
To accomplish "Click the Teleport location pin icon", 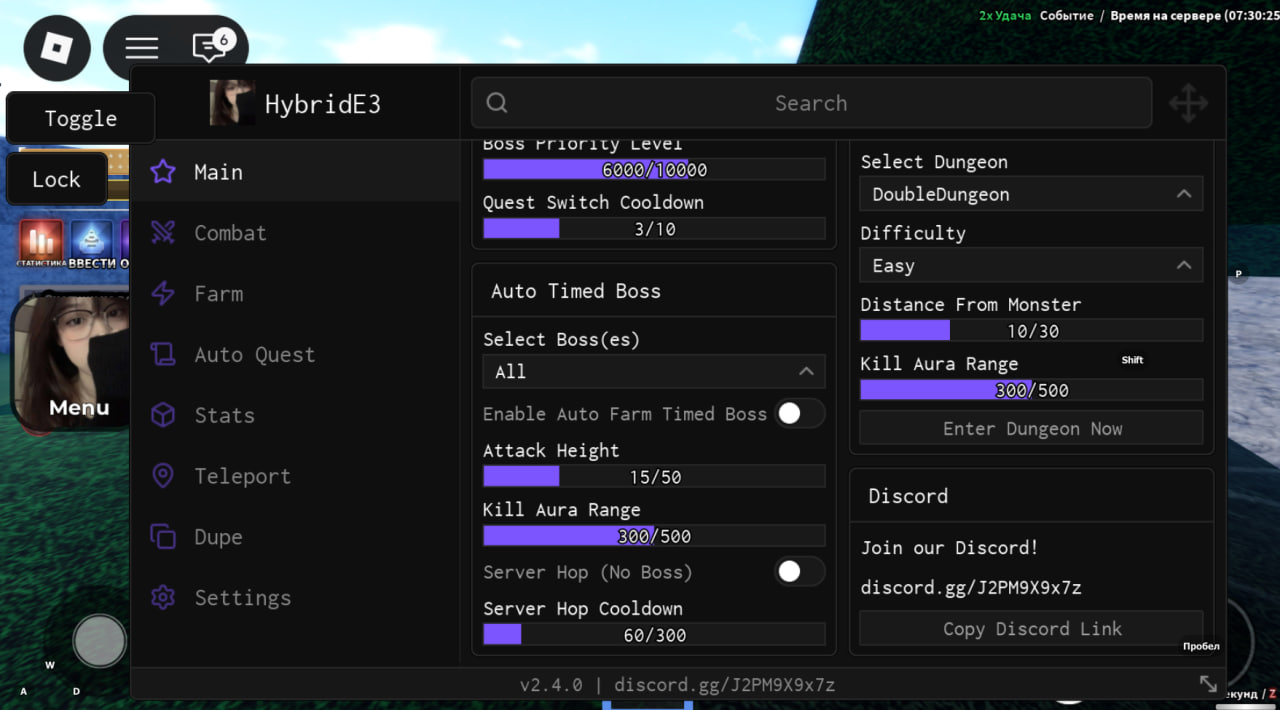I will tap(162, 476).
